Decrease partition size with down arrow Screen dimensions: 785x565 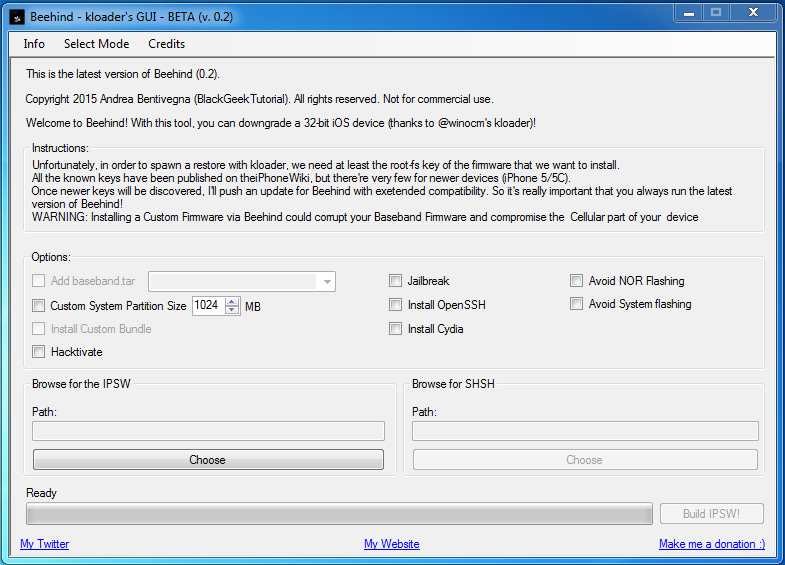point(232,310)
